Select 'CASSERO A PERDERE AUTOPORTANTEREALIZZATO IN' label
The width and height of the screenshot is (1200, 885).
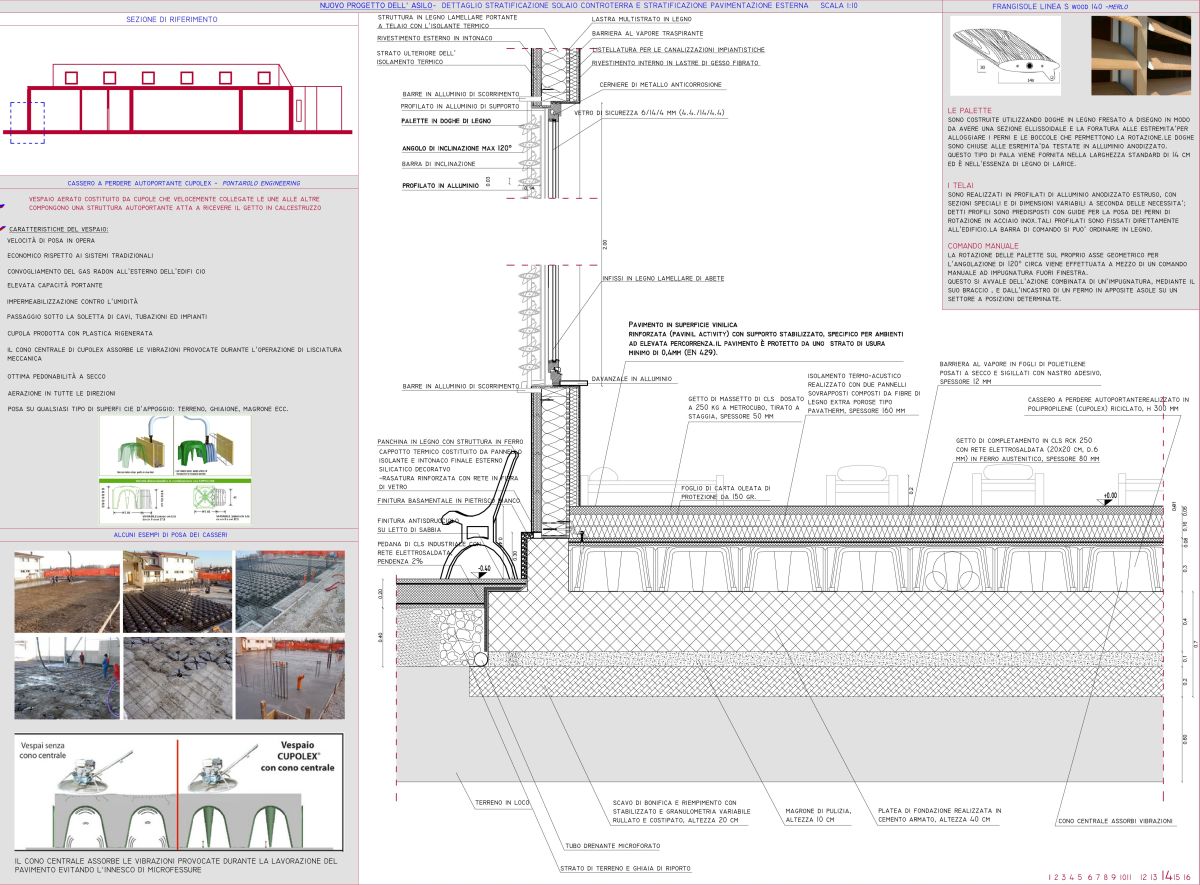click(1108, 399)
